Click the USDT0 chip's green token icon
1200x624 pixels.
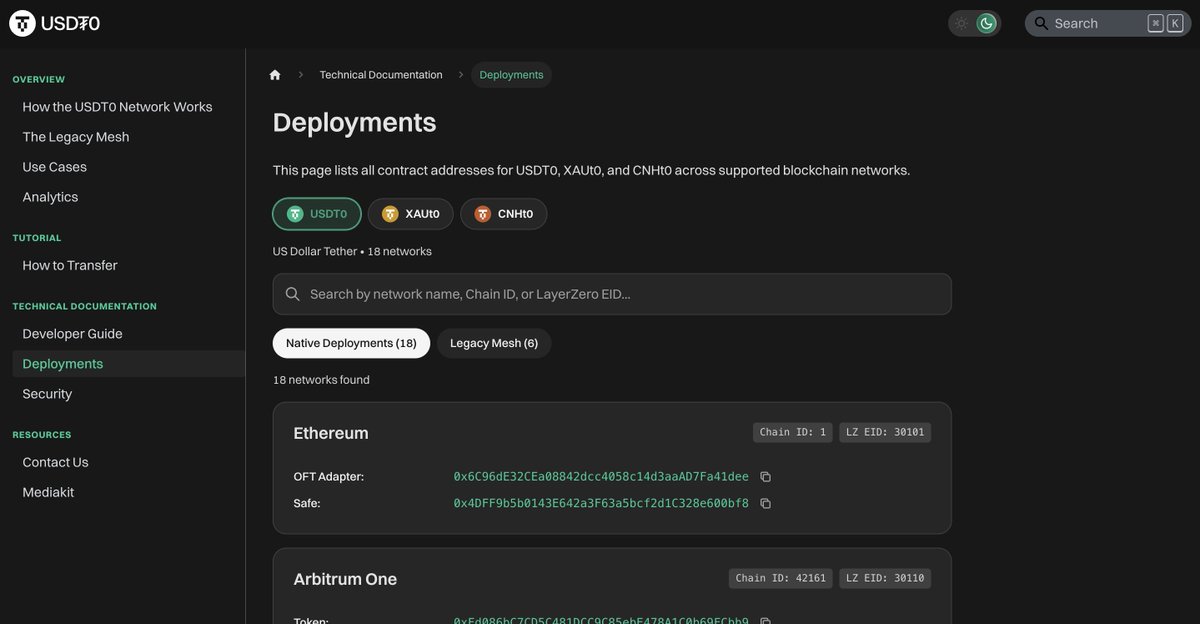point(295,214)
